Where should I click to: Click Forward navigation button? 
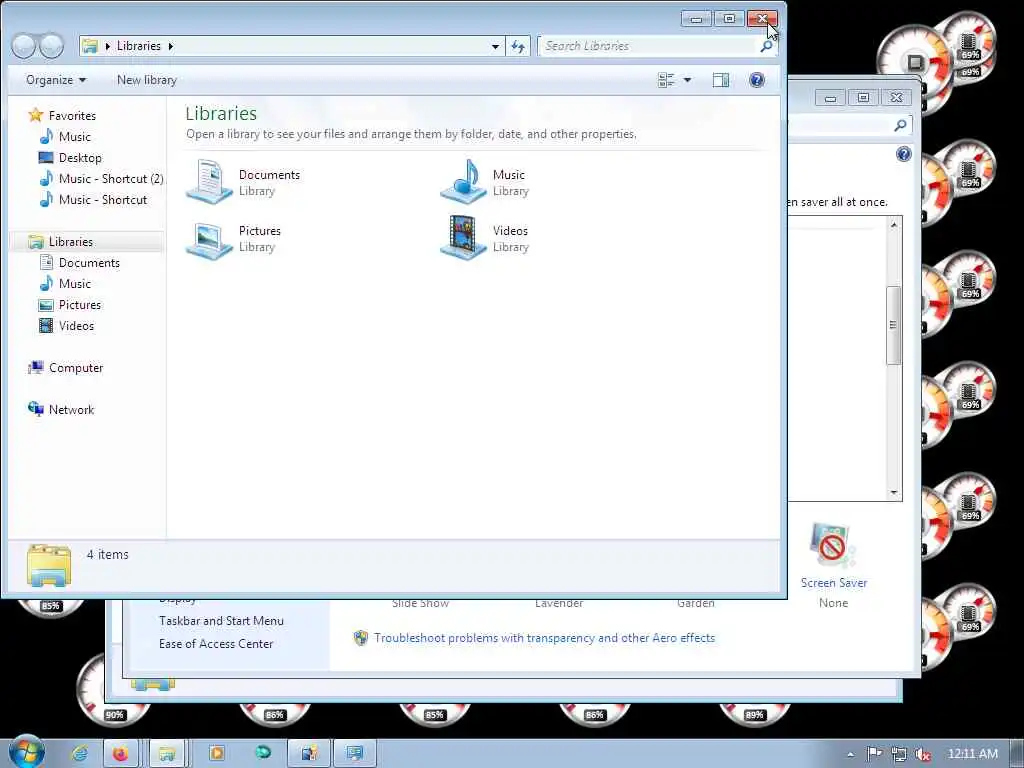click(x=52, y=46)
